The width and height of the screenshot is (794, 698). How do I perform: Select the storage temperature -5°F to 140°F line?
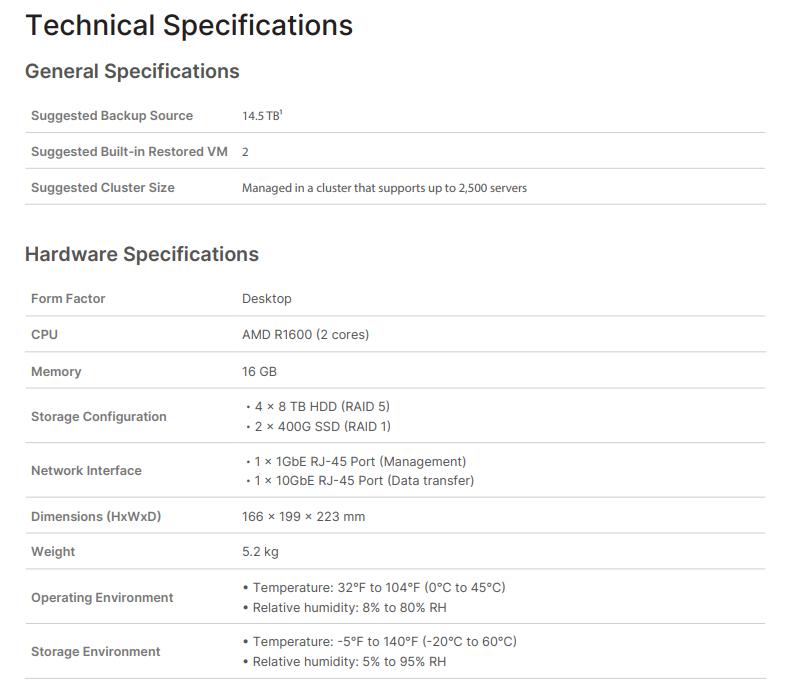pos(384,642)
